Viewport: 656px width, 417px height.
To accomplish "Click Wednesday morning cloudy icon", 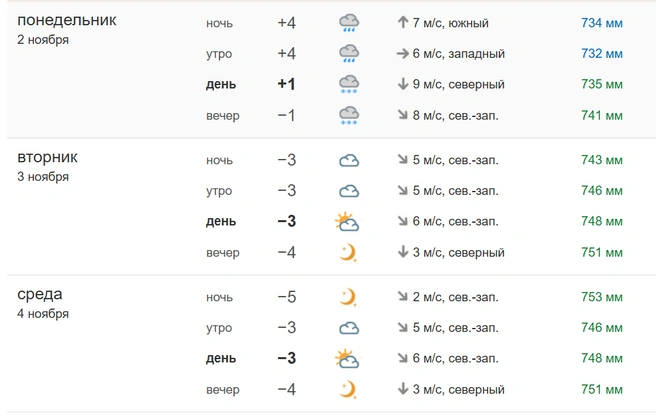I will point(349,328).
